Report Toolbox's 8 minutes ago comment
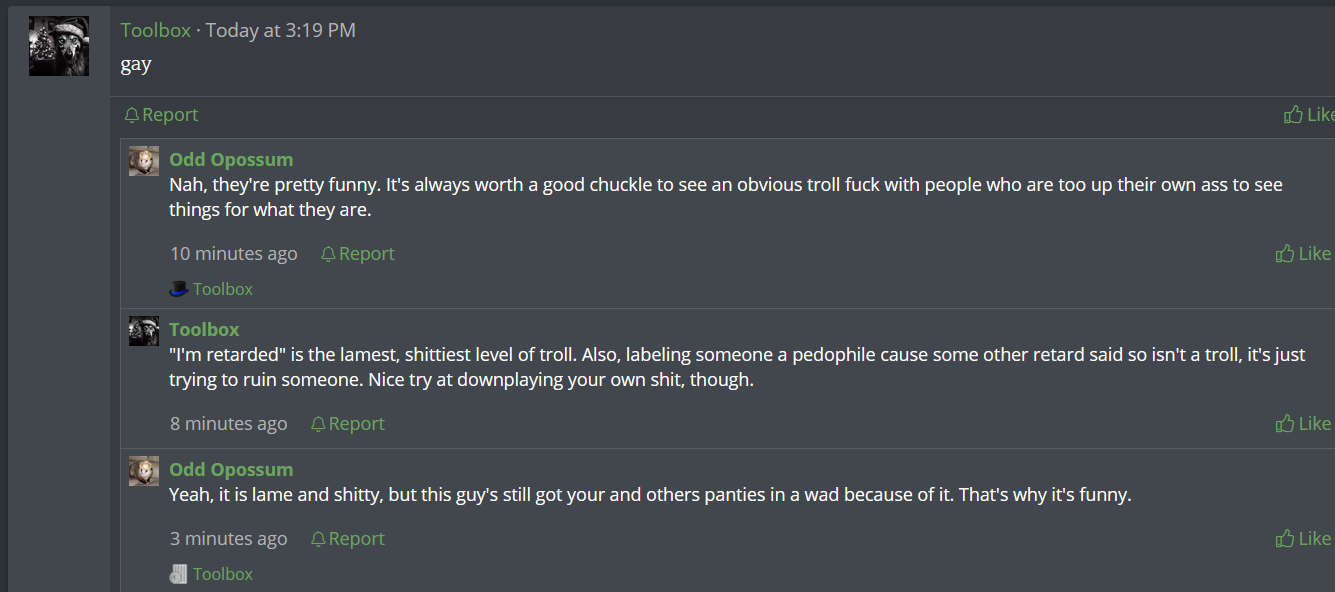The image size is (1335, 592). click(347, 424)
